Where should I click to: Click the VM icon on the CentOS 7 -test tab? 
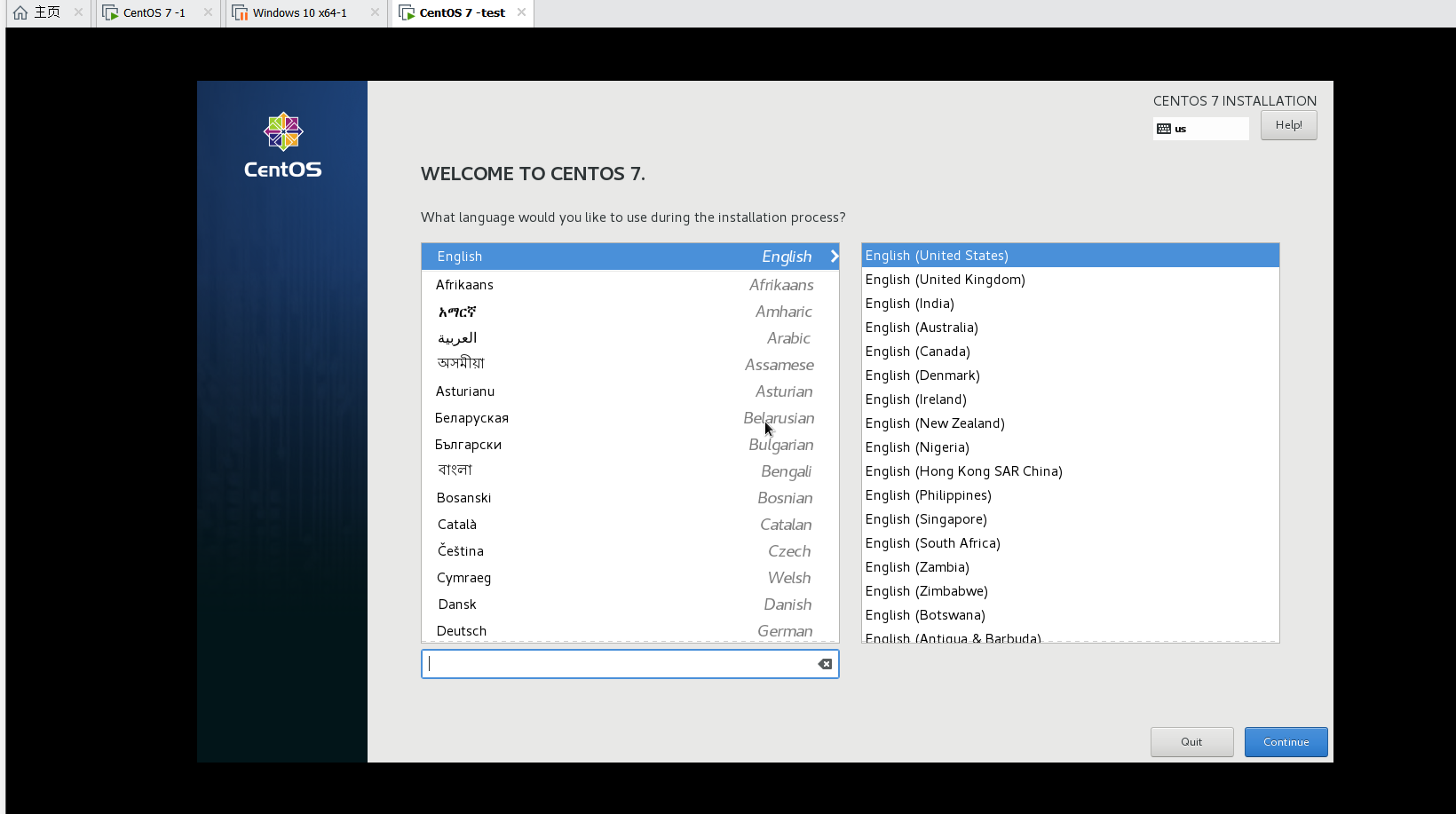coord(407,12)
